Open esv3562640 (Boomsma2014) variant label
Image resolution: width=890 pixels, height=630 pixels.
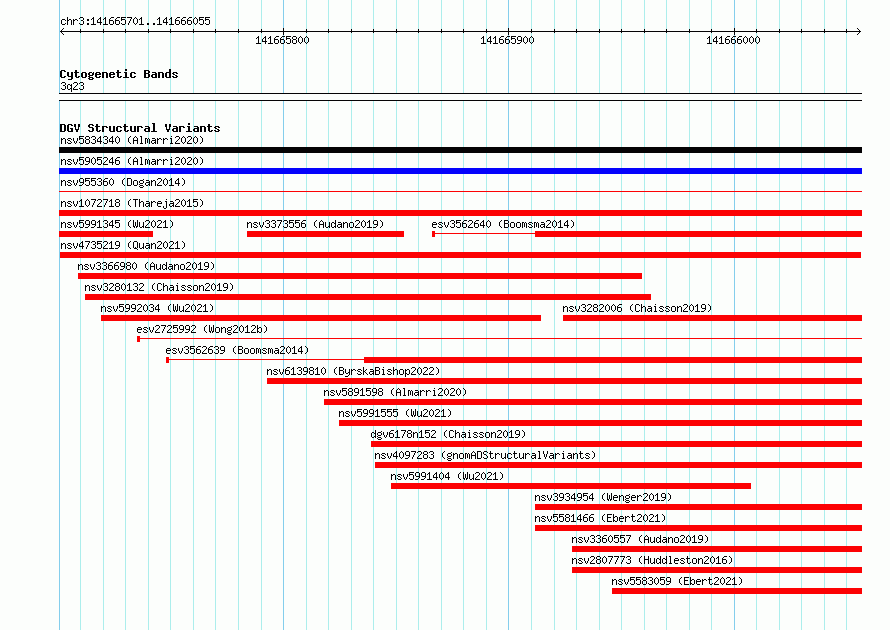pos(503,224)
